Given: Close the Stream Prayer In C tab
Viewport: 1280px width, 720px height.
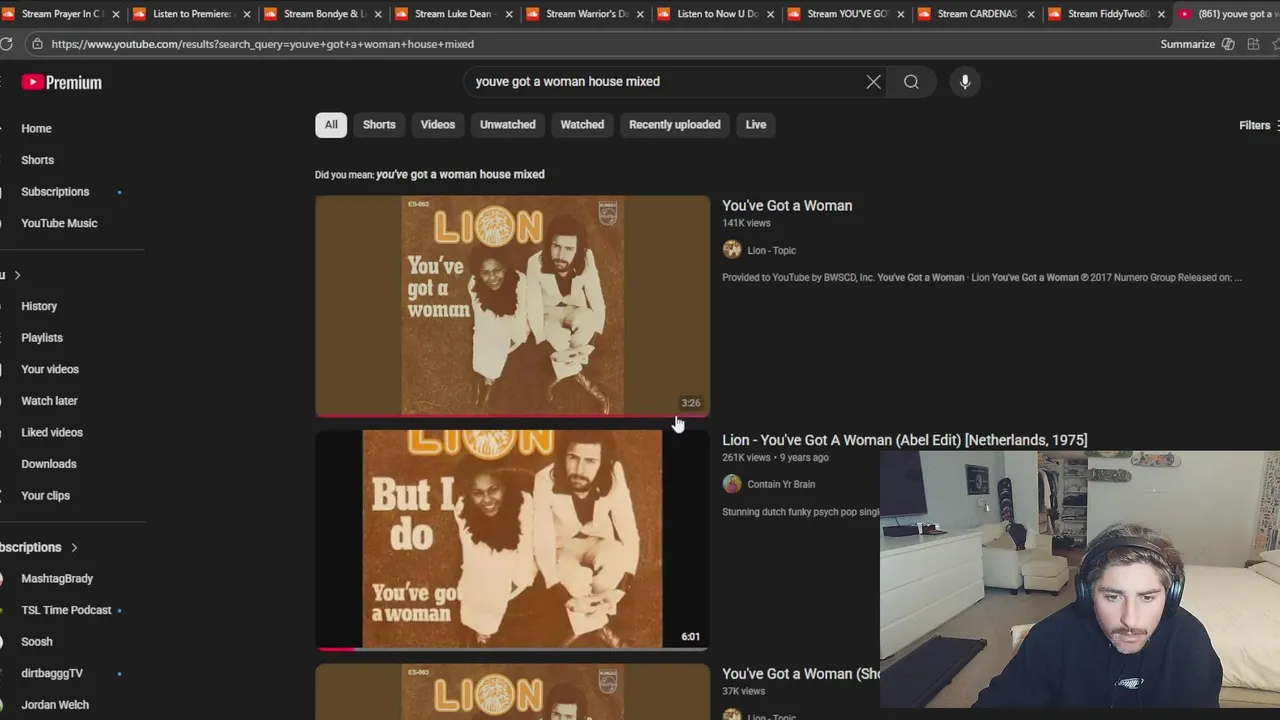Looking at the screenshot, I should (x=116, y=14).
